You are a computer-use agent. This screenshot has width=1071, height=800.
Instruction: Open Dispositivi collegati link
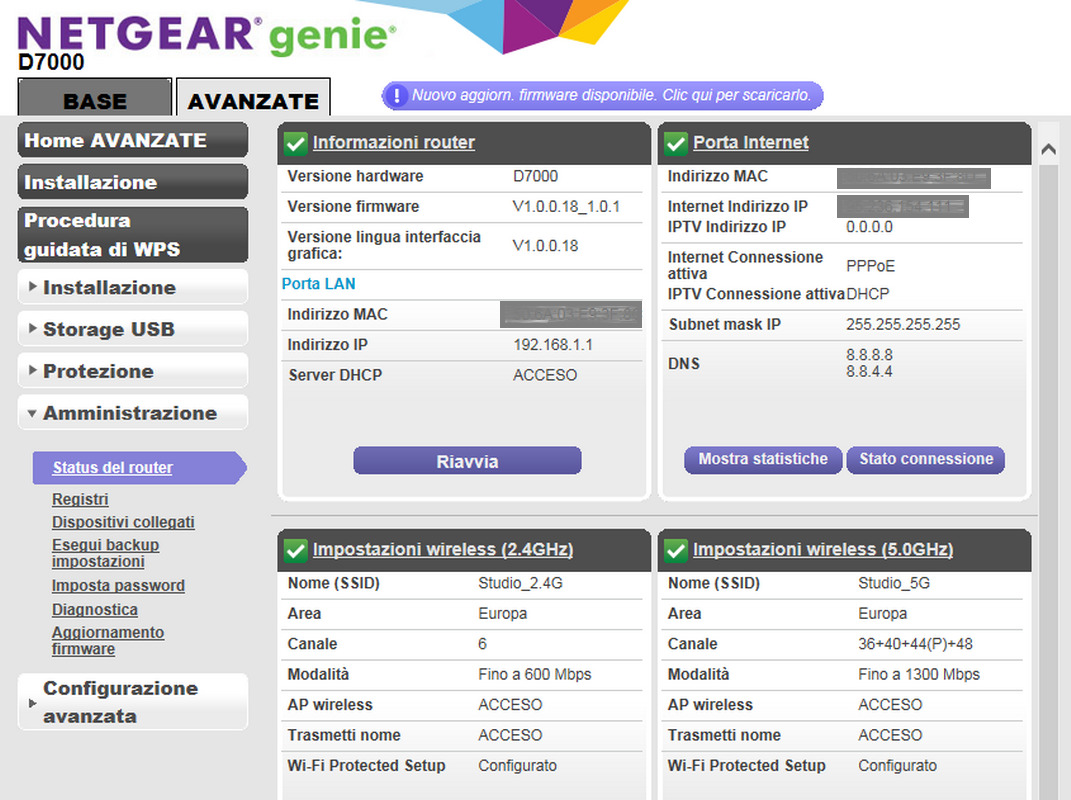coord(123,522)
